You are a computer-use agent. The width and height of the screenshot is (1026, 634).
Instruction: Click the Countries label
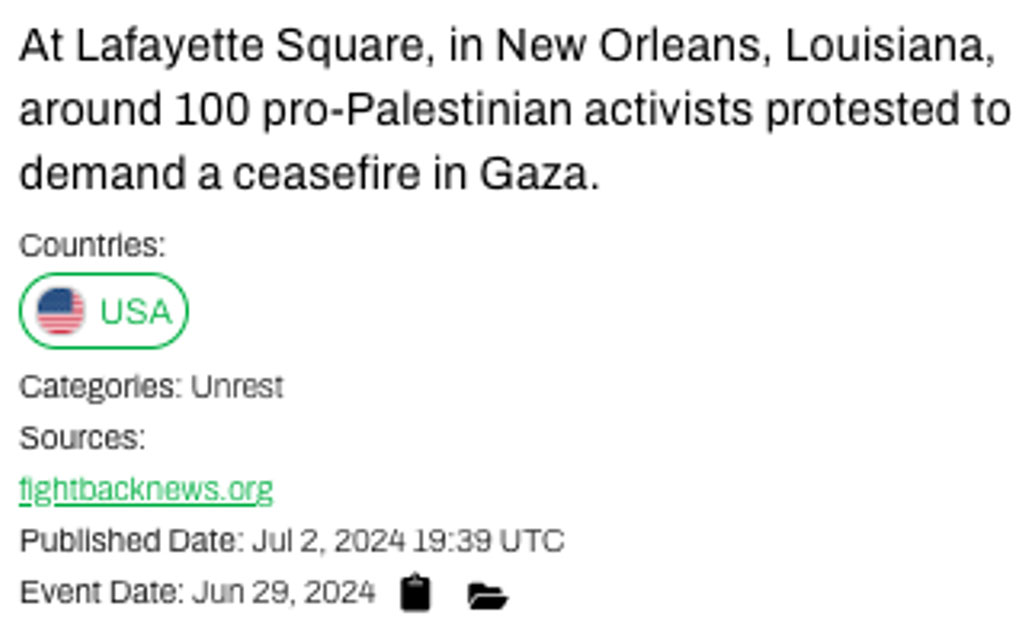coord(92,245)
